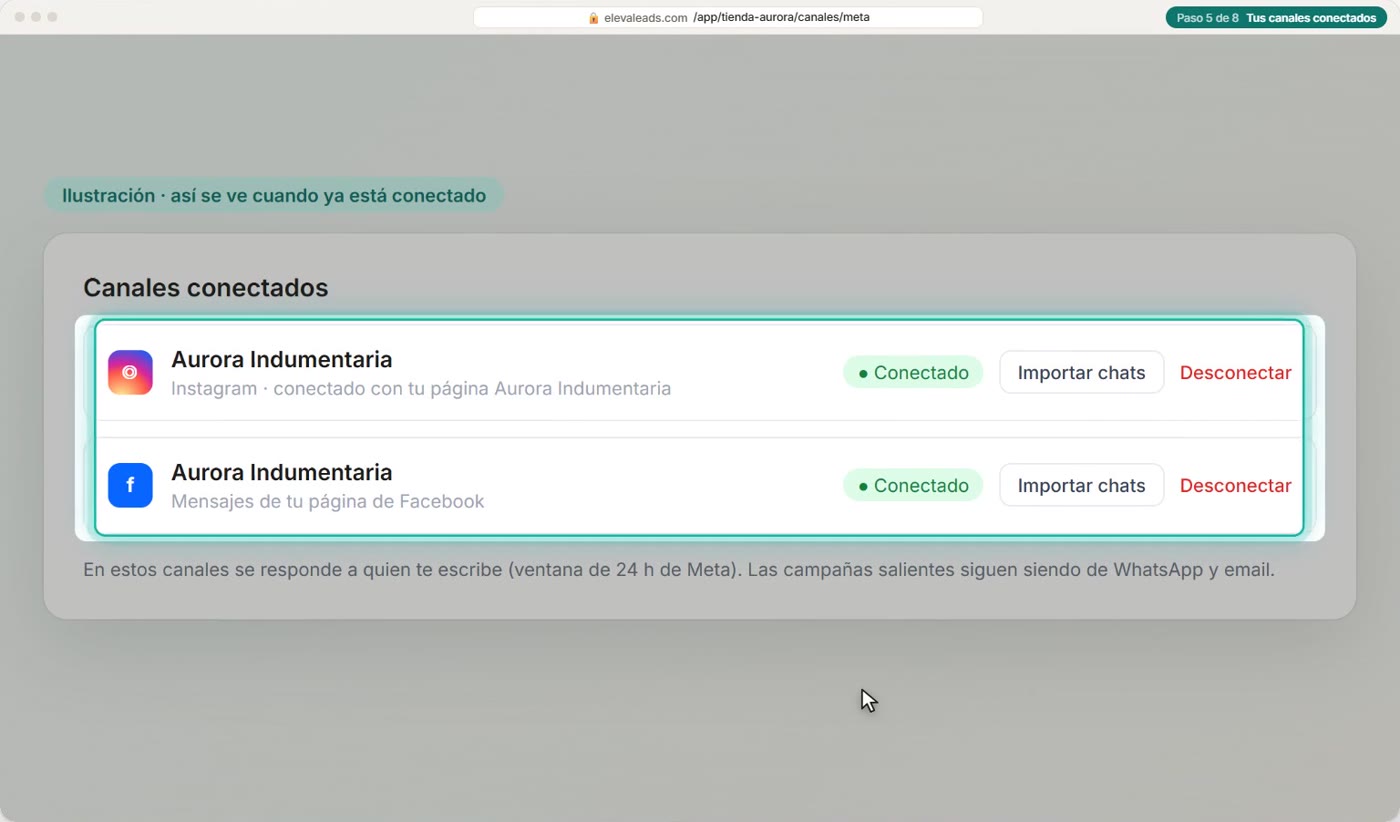1400x822 pixels.
Task: Click the elevaleads.com address bar
Action: coord(728,18)
